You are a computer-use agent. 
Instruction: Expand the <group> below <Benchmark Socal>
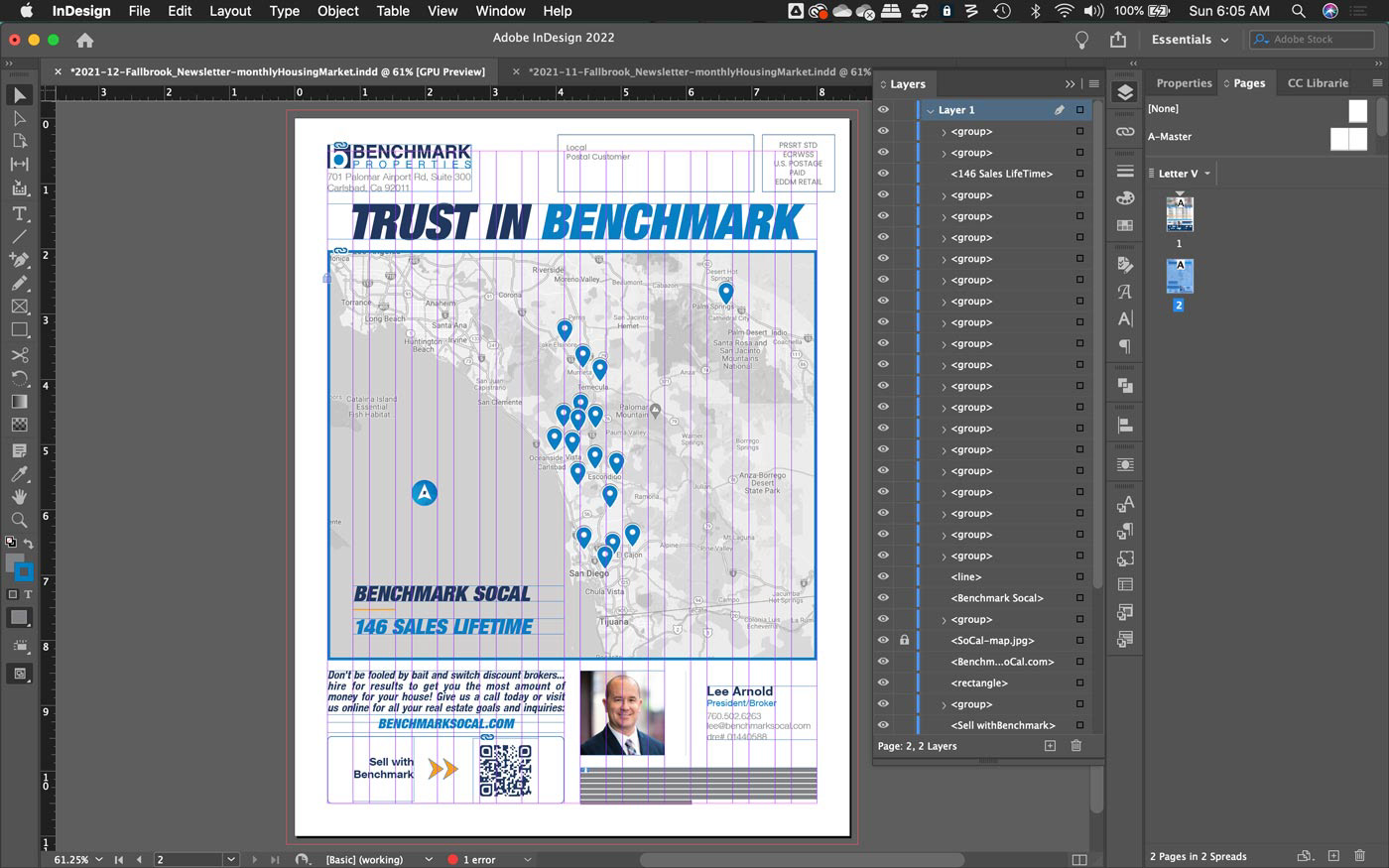(x=944, y=619)
